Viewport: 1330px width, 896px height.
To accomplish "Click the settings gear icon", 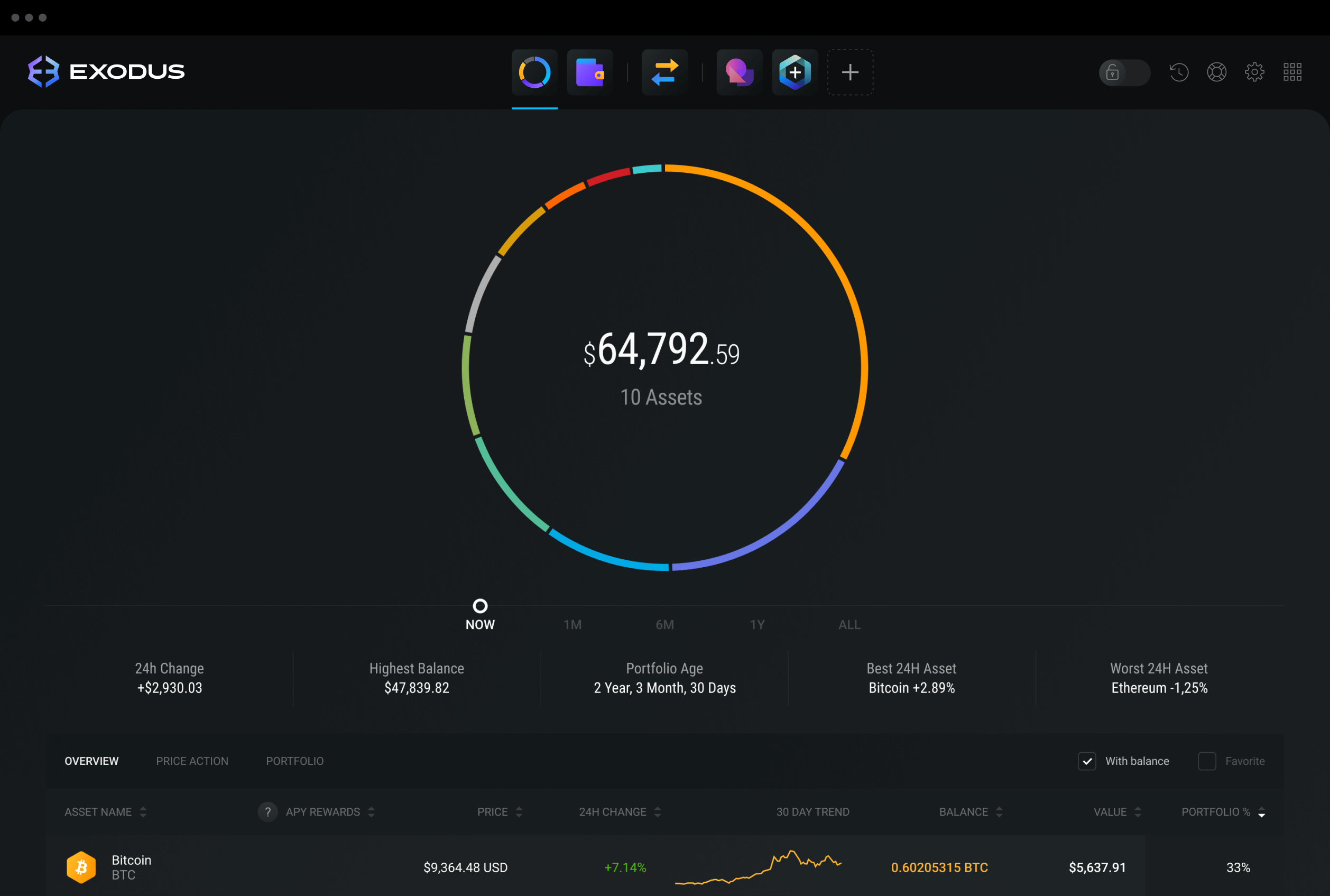I will 1254,71.
